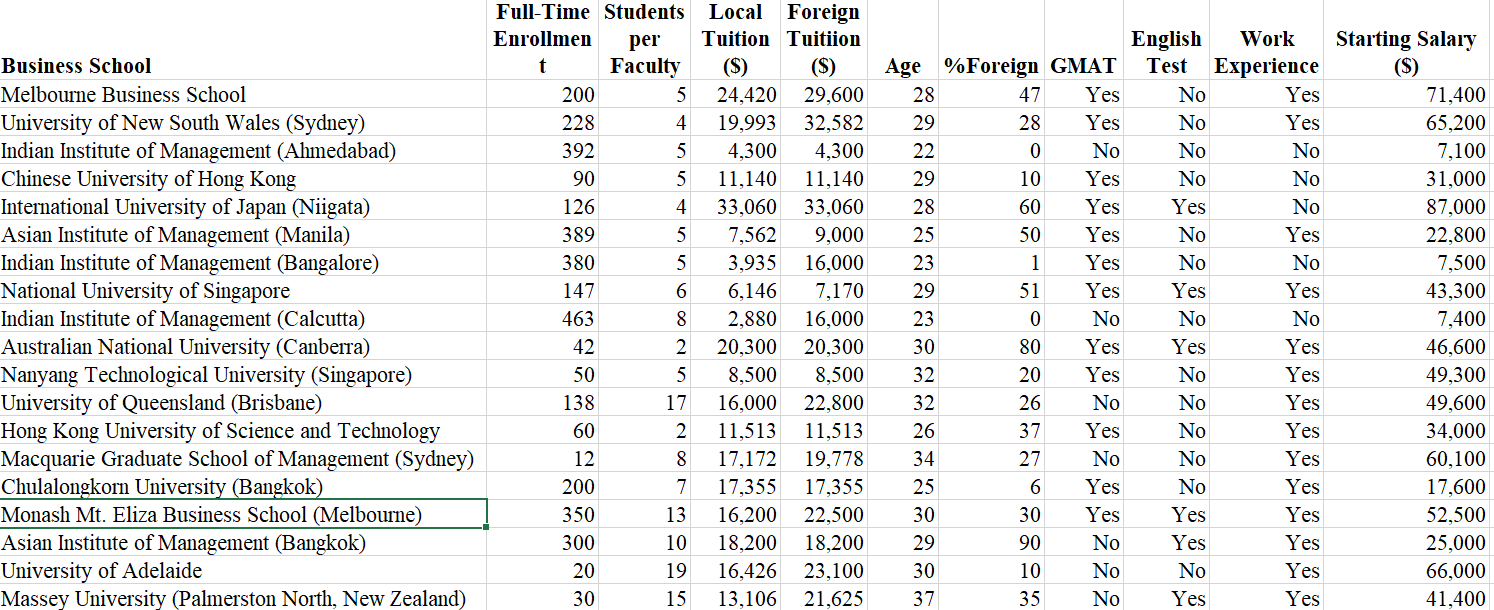The height and width of the screenshot is (610, 1494).
Task: Click enrollment value 350 for Monash
Action: 543,515
